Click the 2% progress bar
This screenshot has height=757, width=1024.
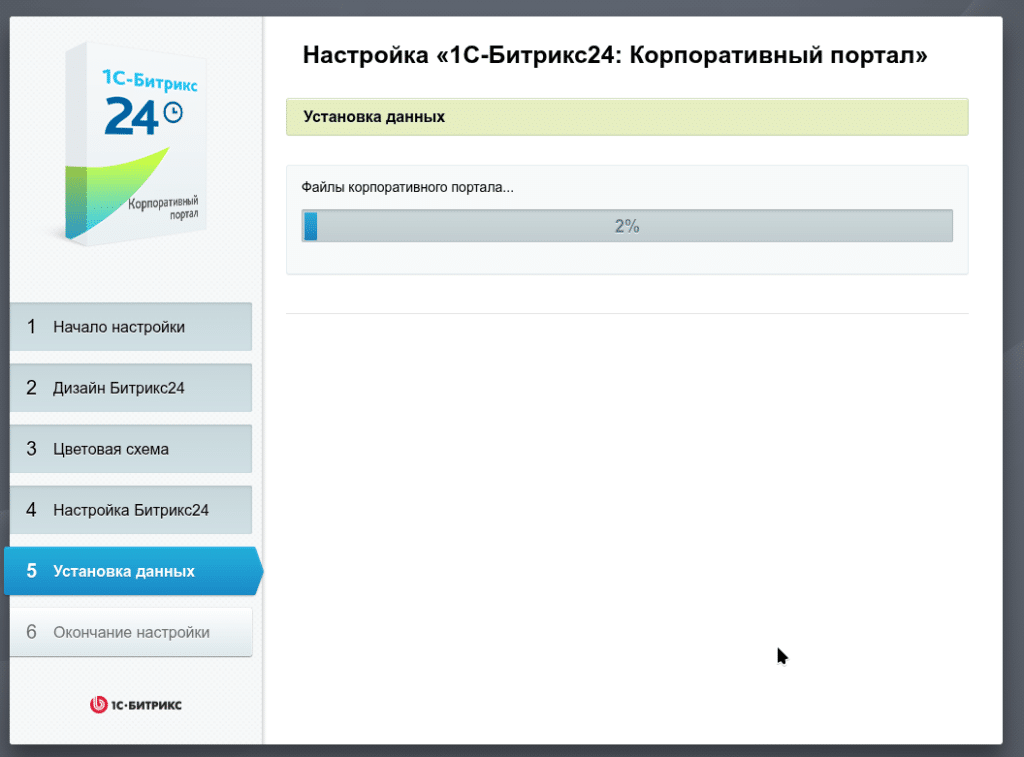click(x=627, y=225)
